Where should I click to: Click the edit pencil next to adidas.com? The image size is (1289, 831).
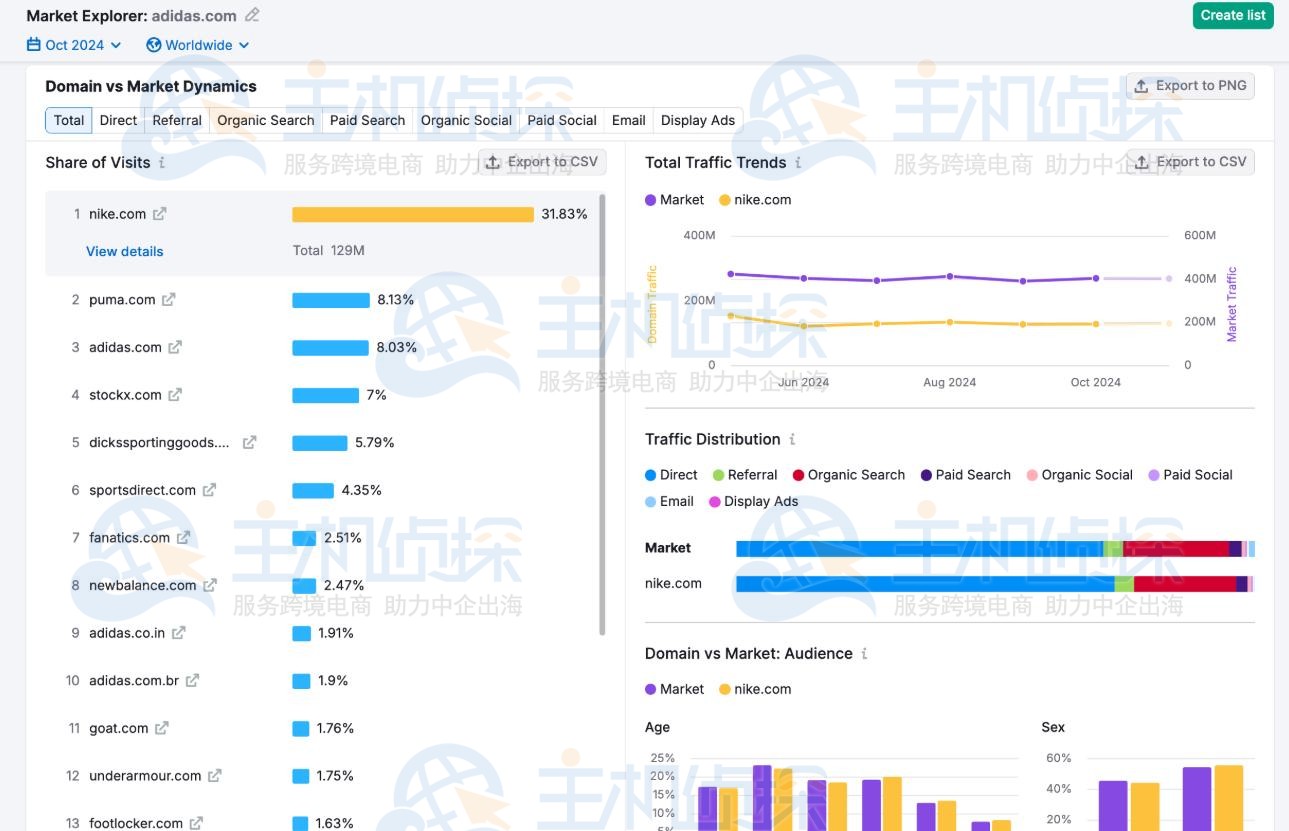253,15
